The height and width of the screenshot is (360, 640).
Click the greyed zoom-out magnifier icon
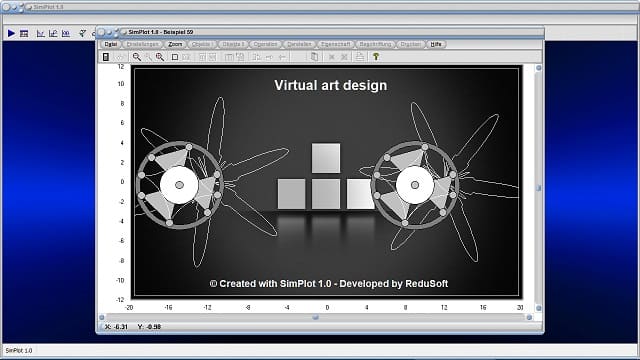click(148, 57)
